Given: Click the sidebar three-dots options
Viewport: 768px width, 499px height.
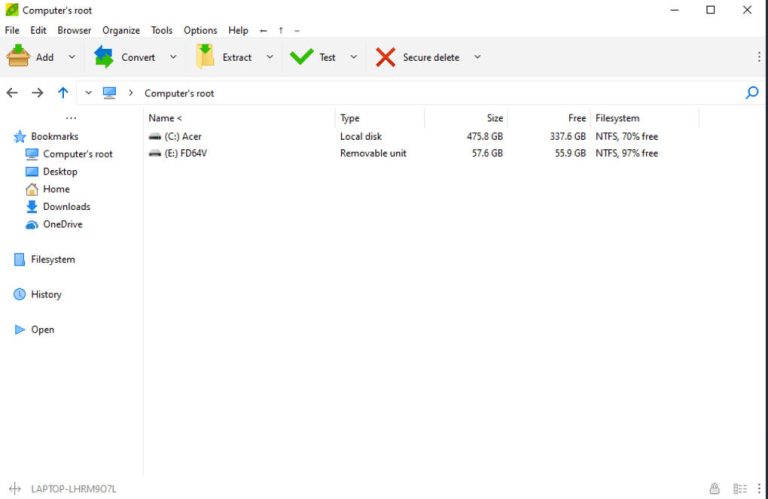Looking at the screenshot, I should pos(71,118).
